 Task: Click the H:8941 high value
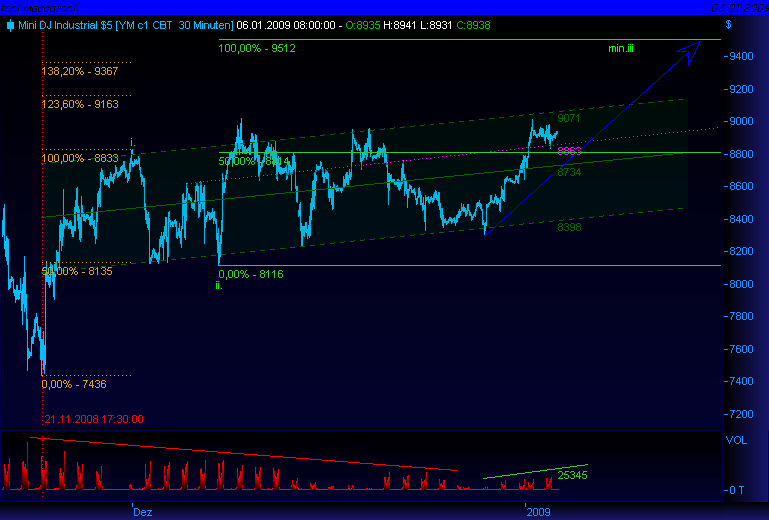(x=399, y=26)
